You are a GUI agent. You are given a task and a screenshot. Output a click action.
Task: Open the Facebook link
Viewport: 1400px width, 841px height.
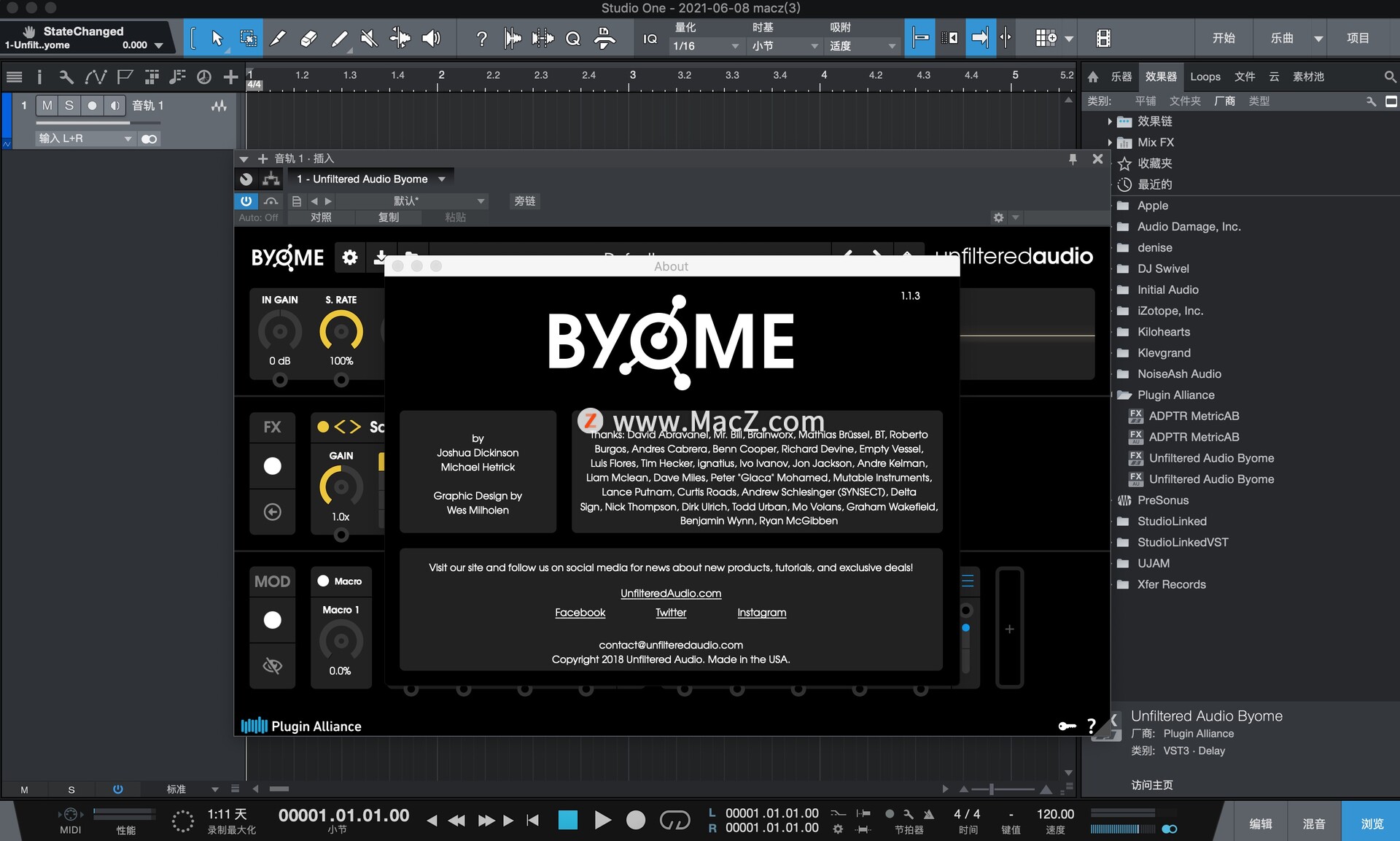pyautogui.click(x=580, y=612)
